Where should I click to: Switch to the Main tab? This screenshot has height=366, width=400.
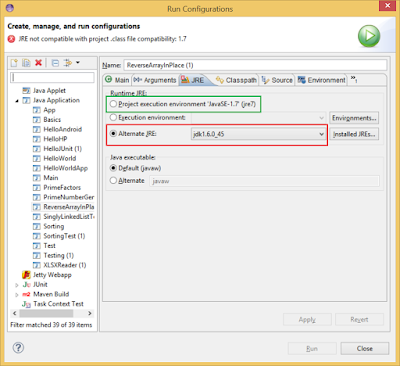[x=117, y=80]
